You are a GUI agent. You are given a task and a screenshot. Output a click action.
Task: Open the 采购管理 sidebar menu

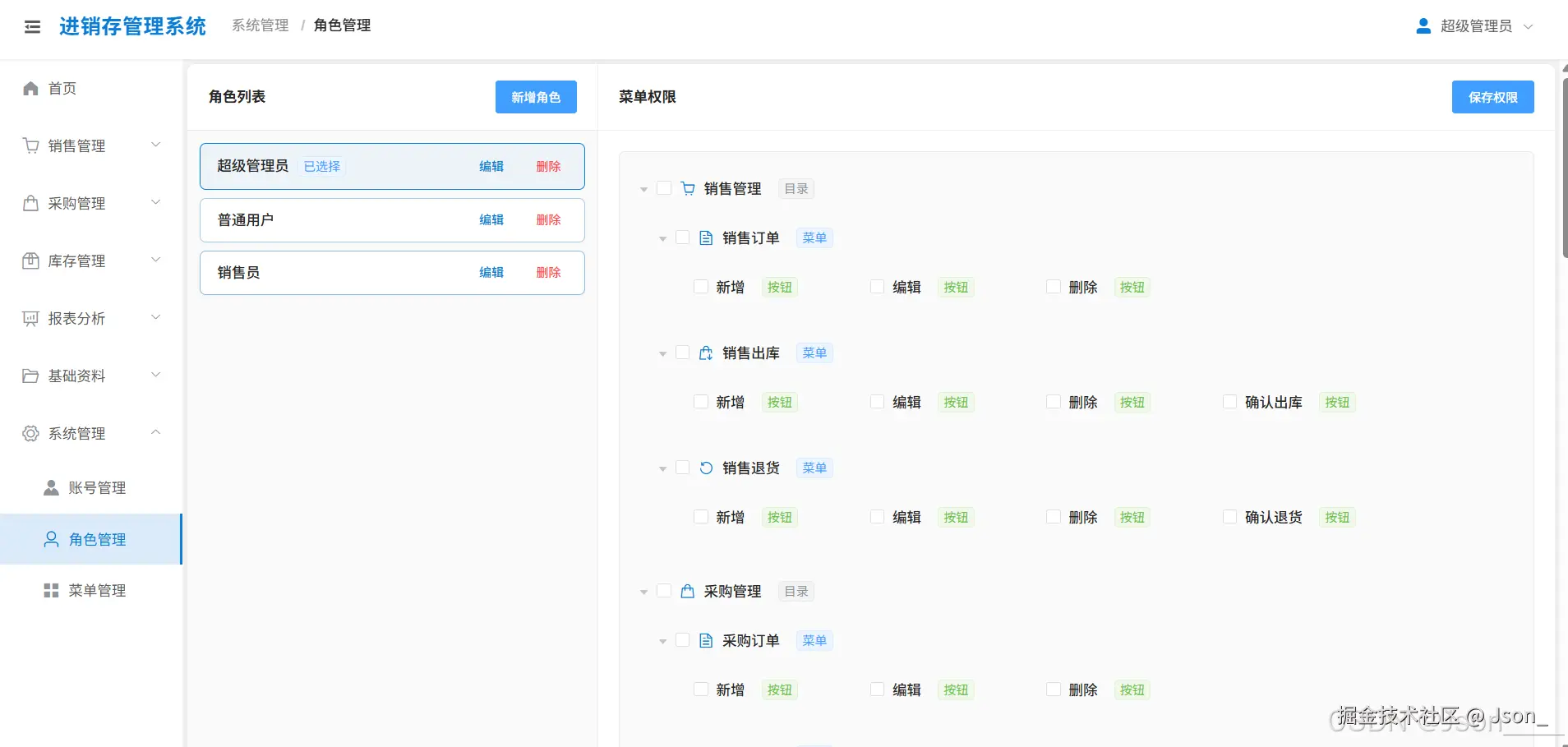[90, 203]
